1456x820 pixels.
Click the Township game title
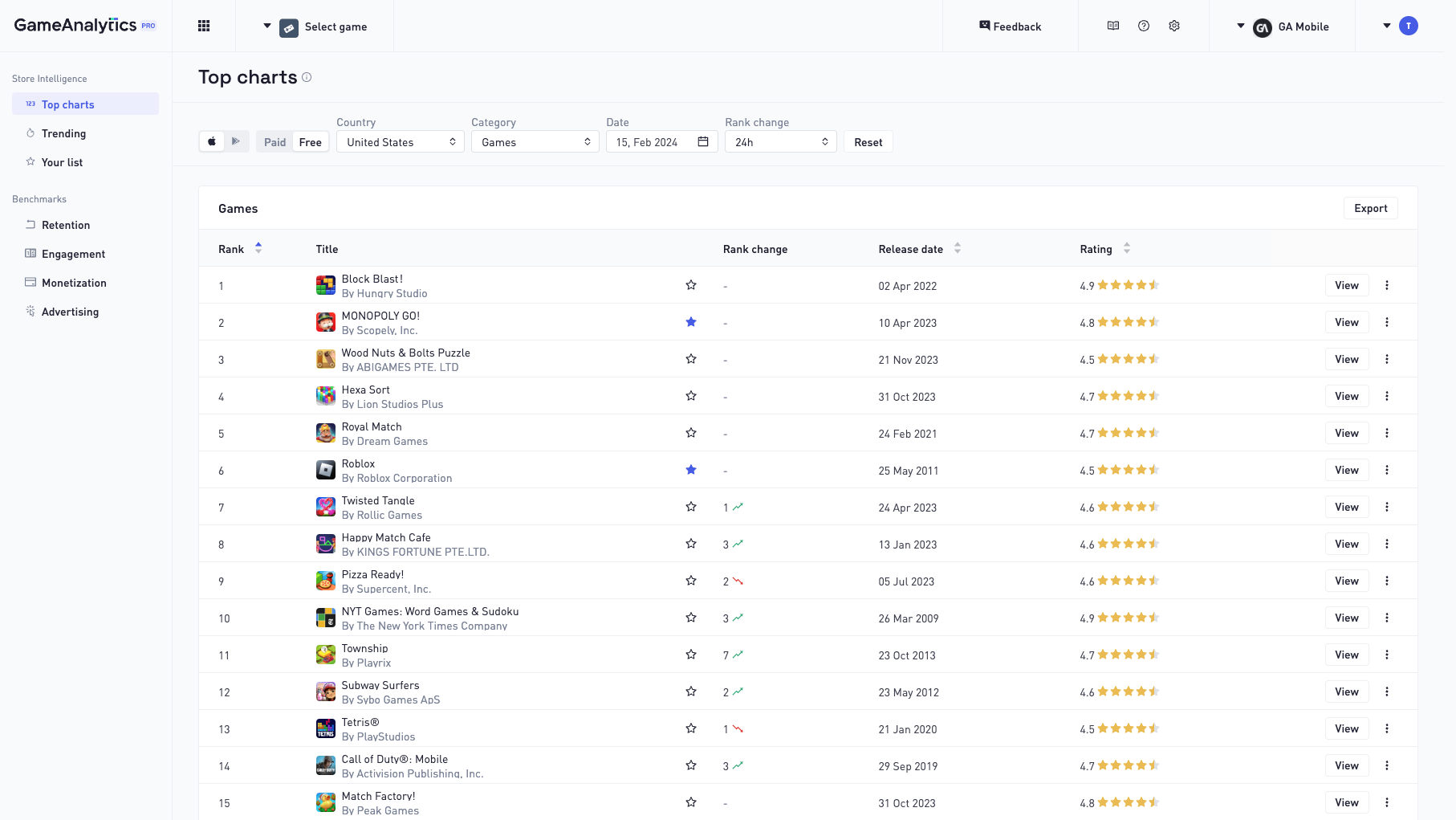[364, 648]
